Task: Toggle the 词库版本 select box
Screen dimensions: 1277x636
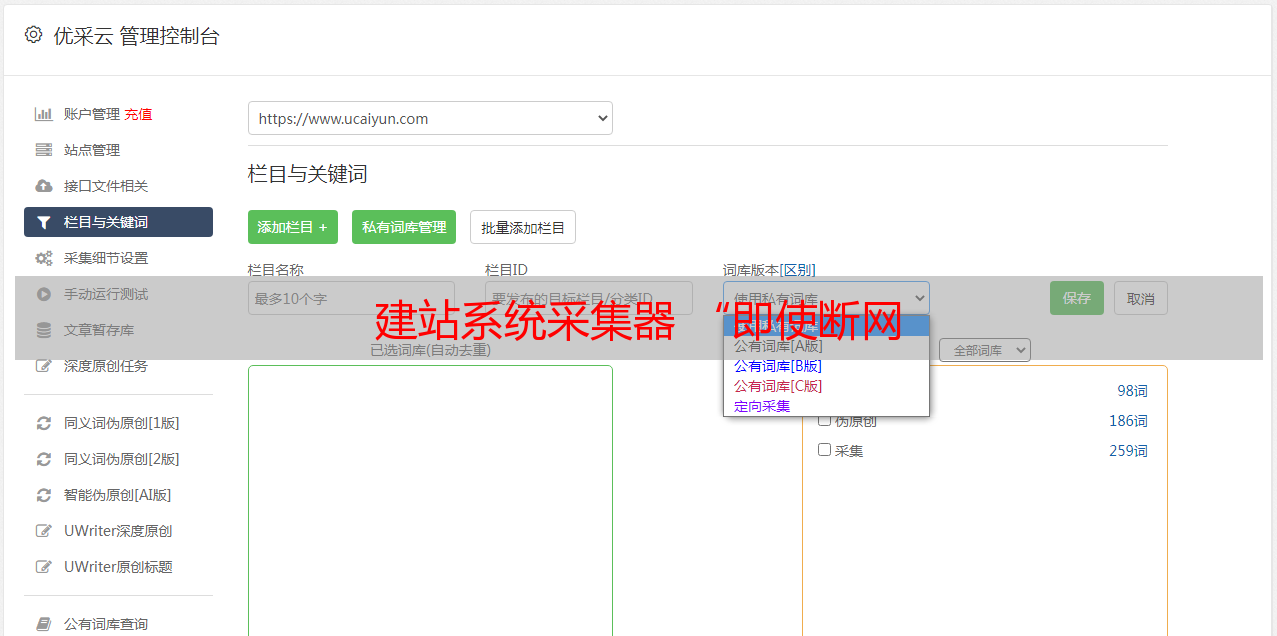Action: 826,298
